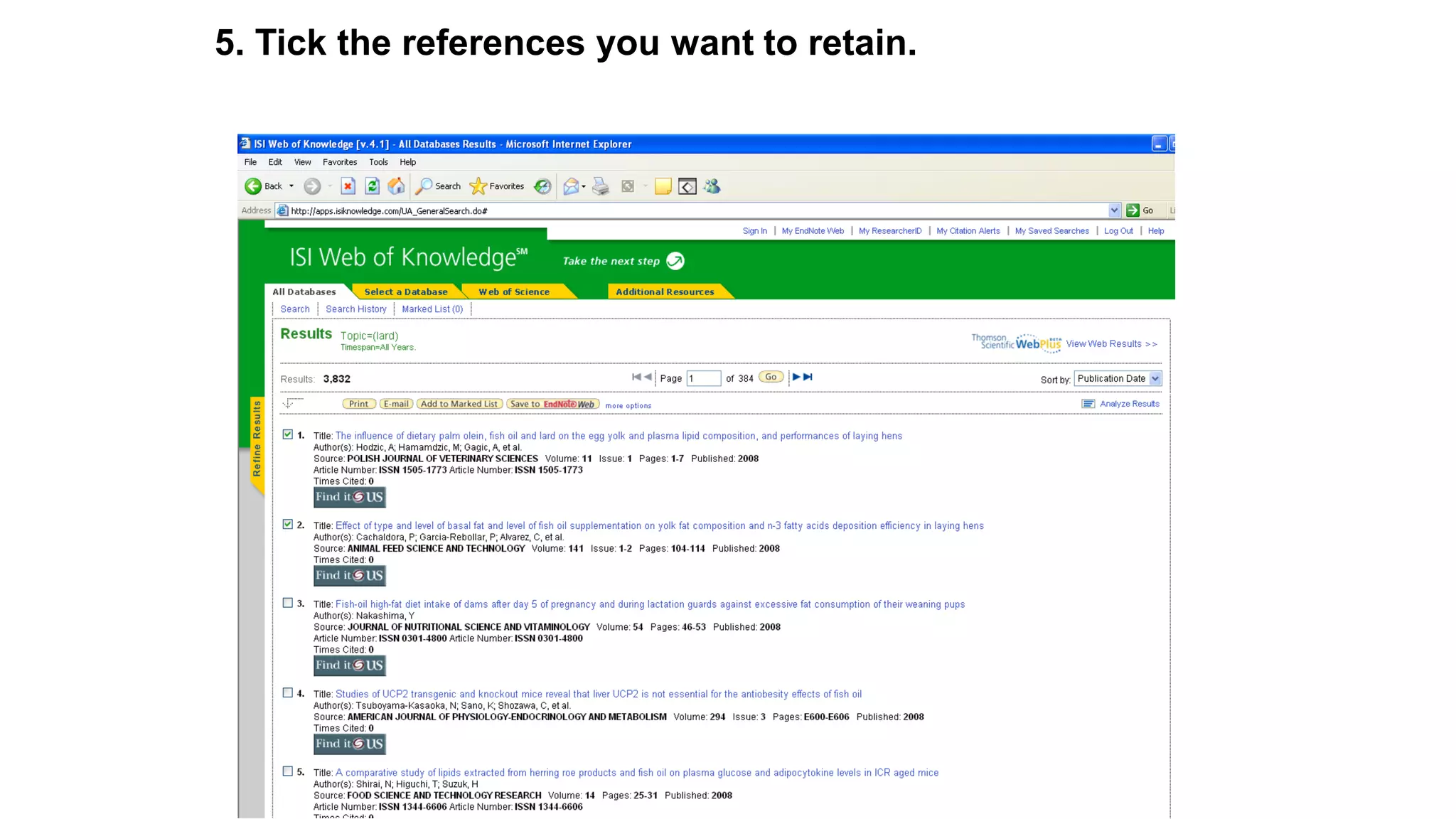
Task: Click the browser Back arrow icon
Action: [x=253, y=186]
